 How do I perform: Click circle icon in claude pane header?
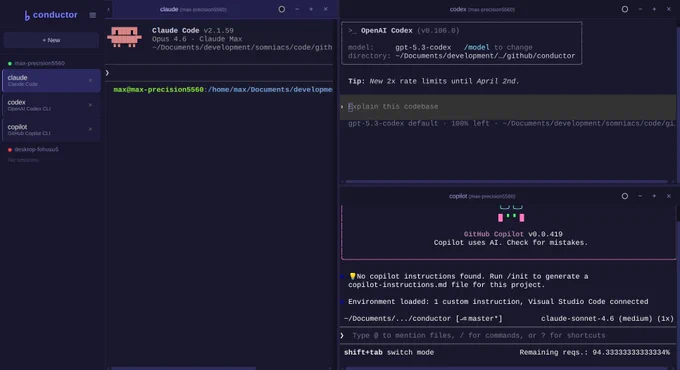click(281, 9)
